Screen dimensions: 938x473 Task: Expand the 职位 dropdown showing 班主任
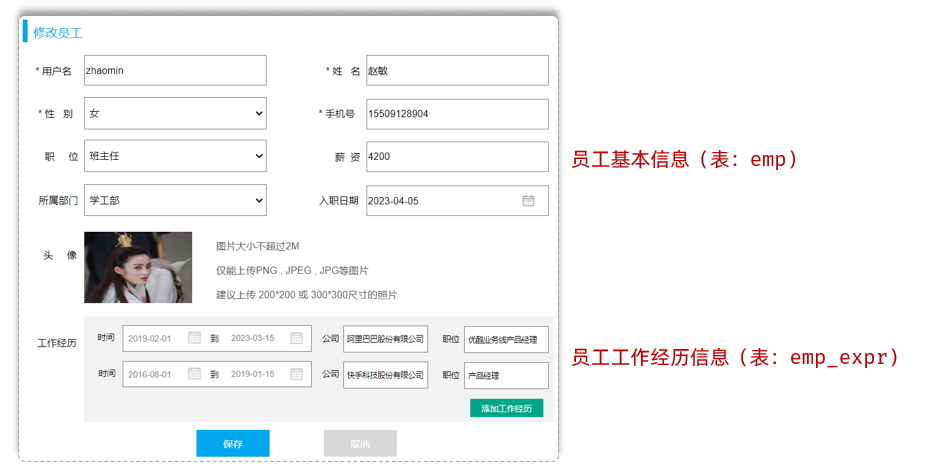tap(175, 157)
